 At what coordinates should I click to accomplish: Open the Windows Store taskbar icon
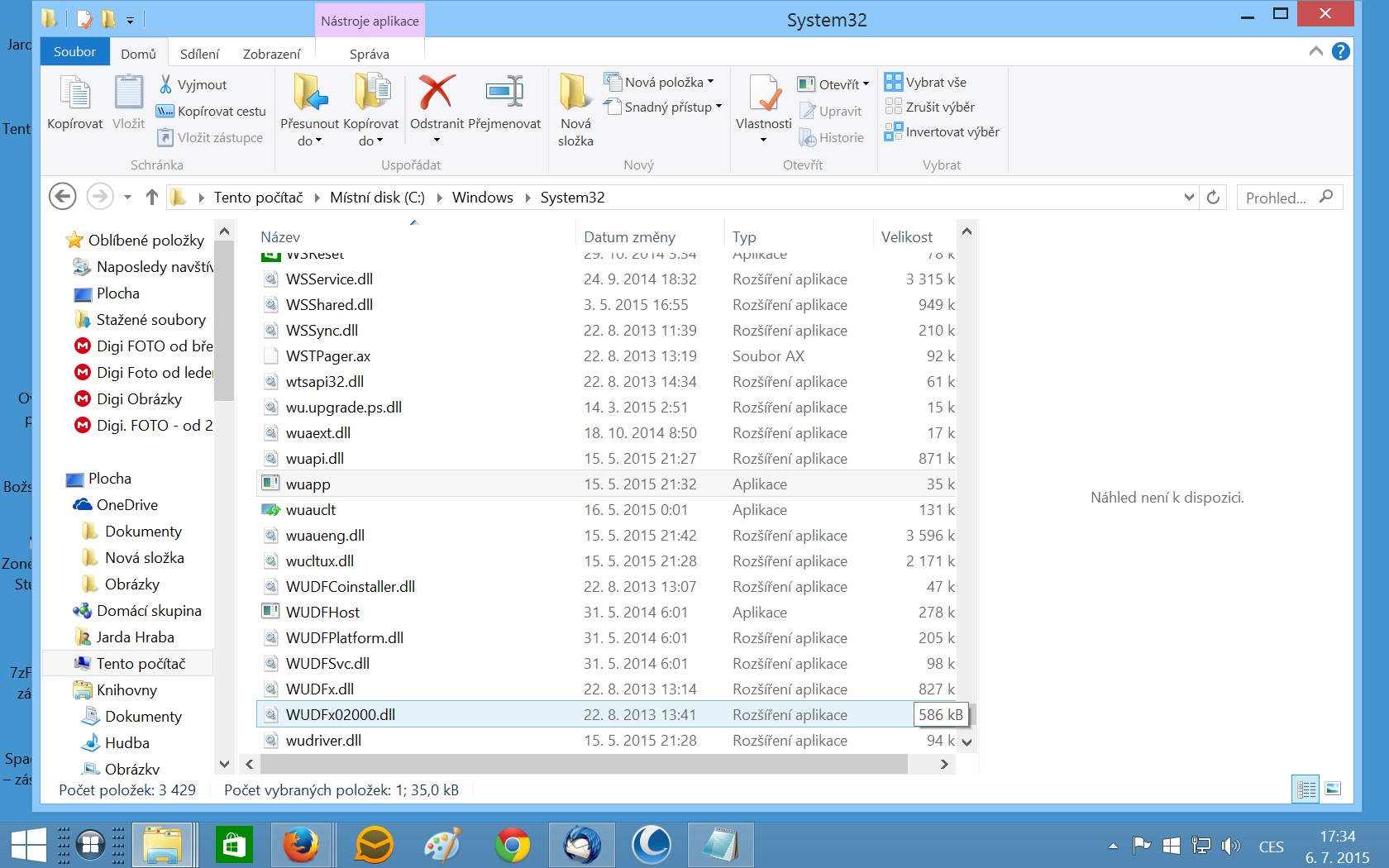tap(234, 845)
